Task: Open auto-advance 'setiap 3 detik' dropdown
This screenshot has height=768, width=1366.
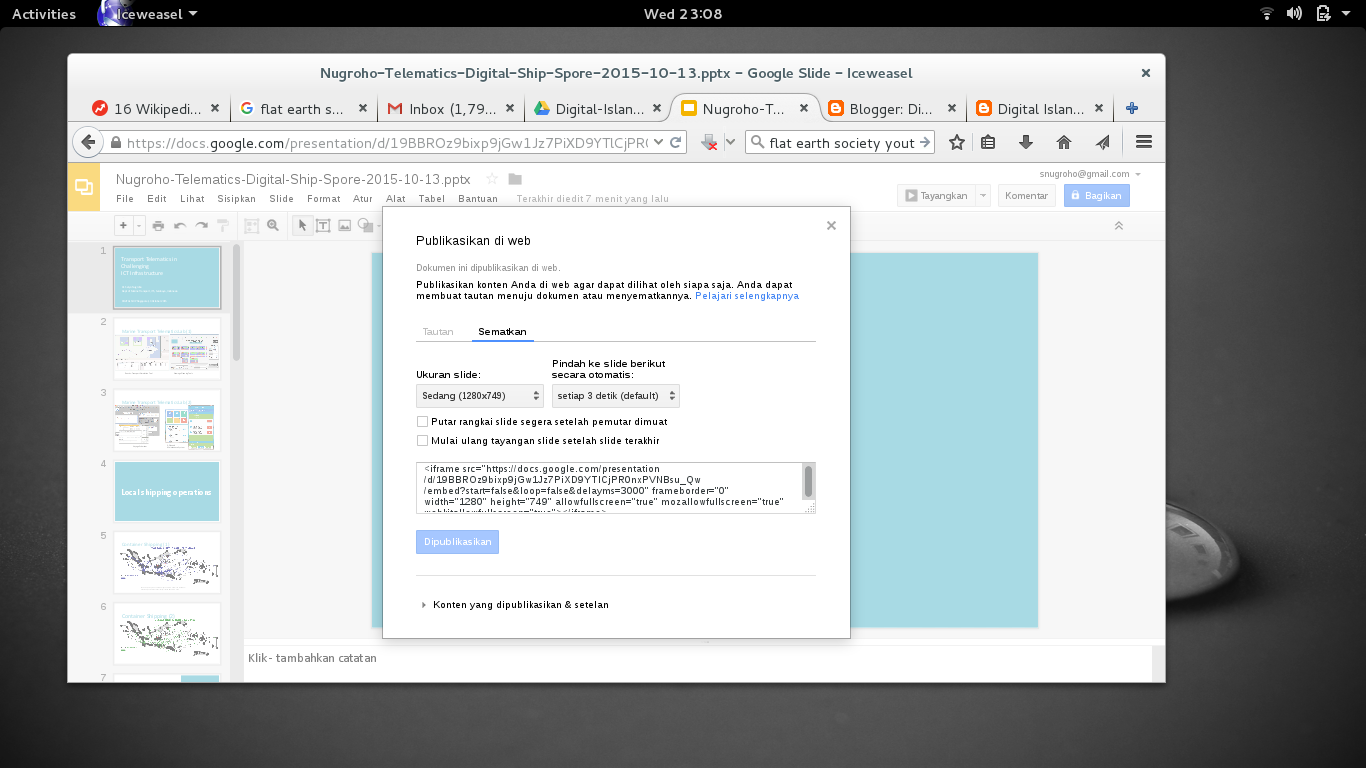Action: click(x=616, y=396)
